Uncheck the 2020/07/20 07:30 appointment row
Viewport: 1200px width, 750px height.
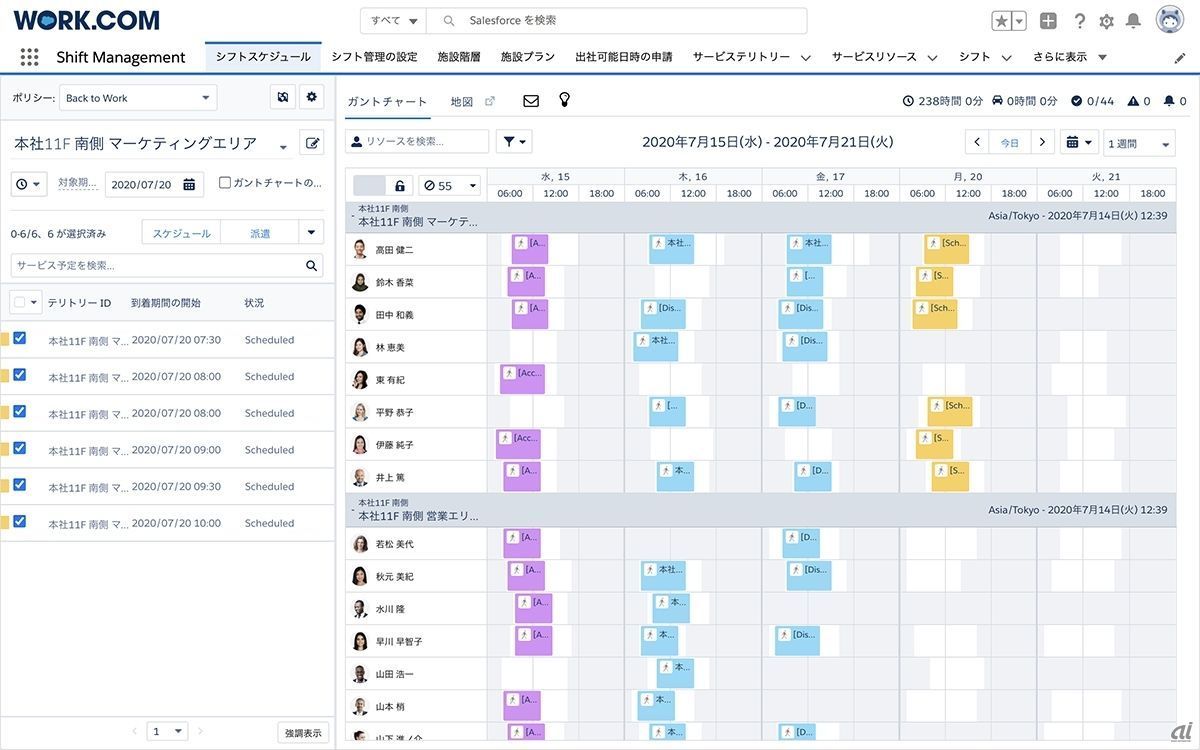click(19, 339)
